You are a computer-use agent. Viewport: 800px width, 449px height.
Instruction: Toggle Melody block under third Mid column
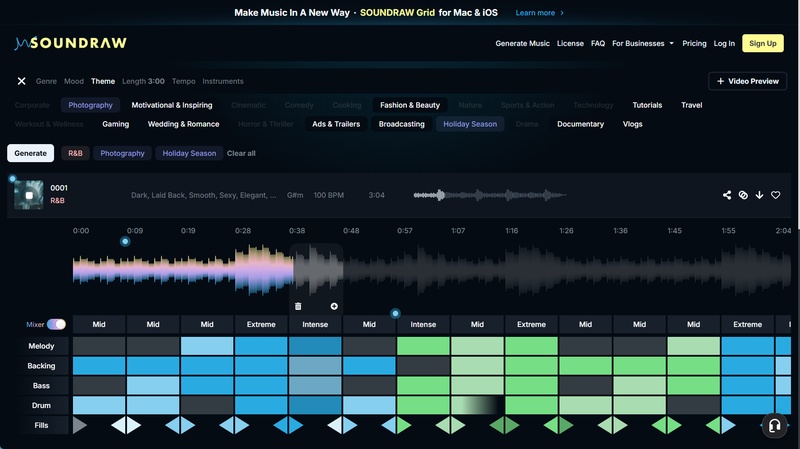[x=207, y=346]
